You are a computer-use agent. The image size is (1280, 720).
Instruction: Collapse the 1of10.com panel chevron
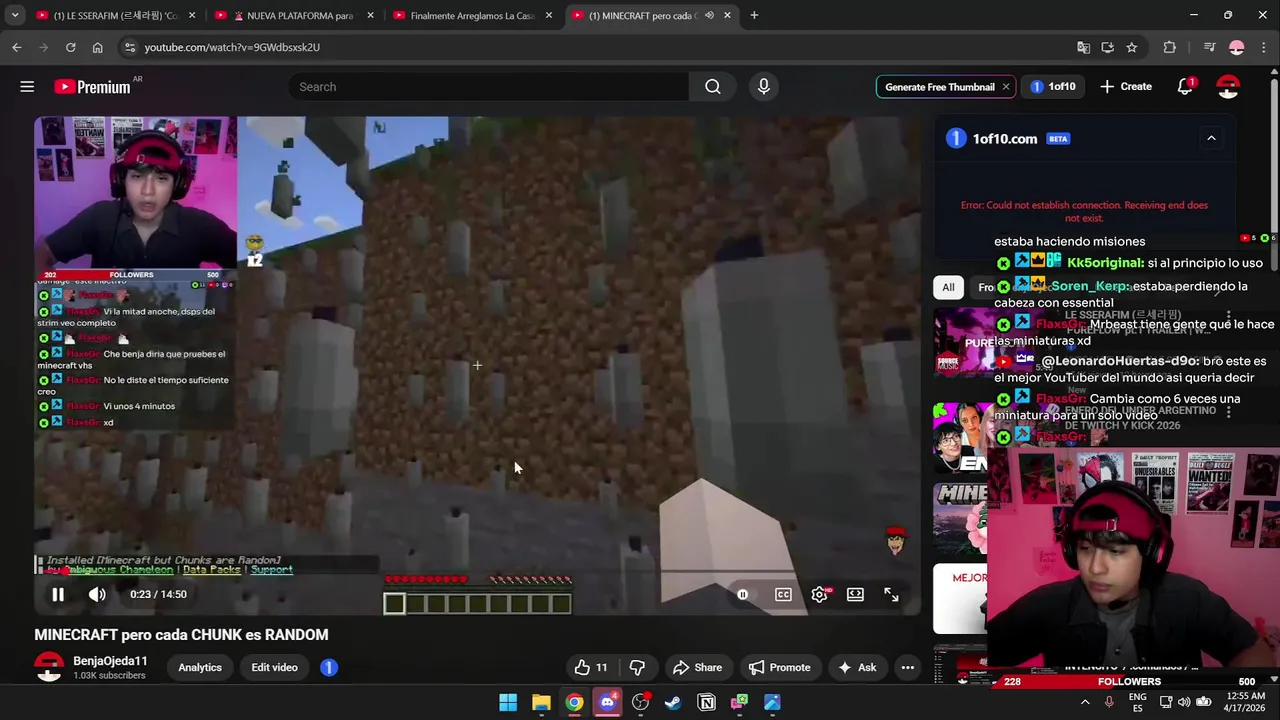1211,138
